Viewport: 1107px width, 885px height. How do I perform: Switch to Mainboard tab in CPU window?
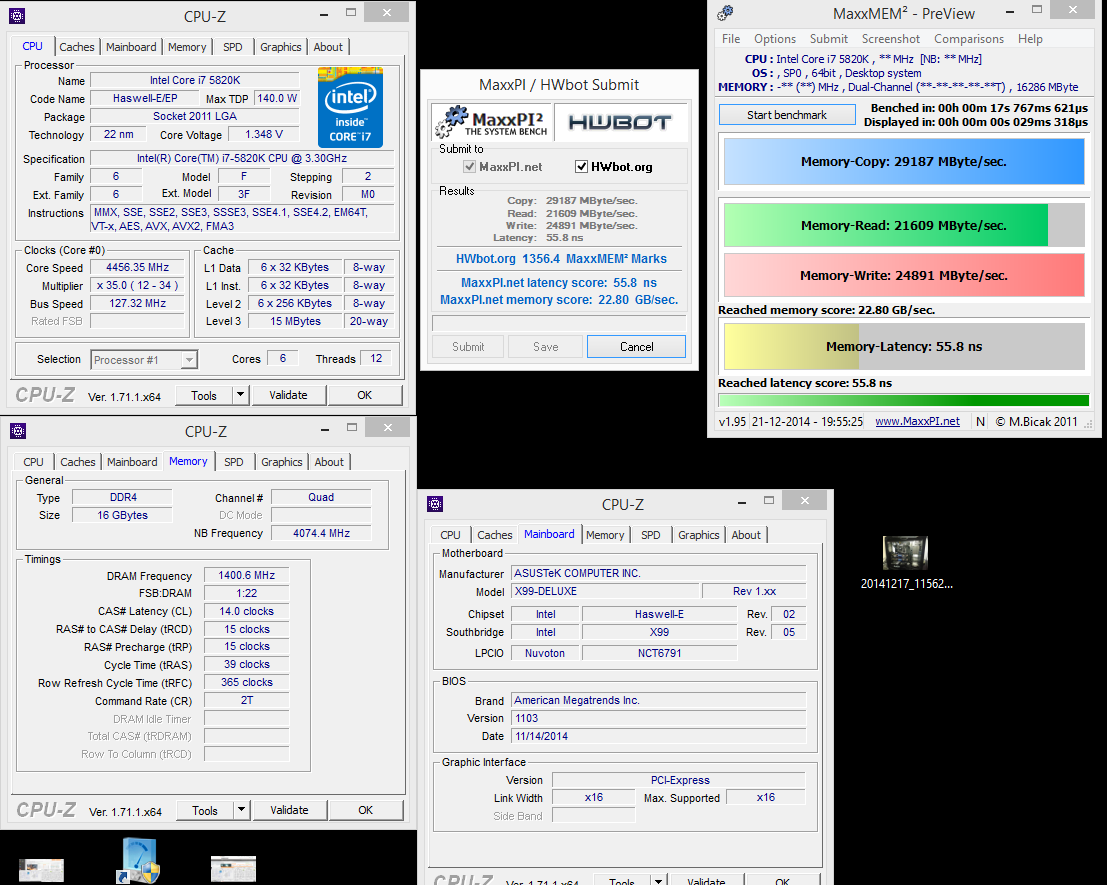click(131, 47)
